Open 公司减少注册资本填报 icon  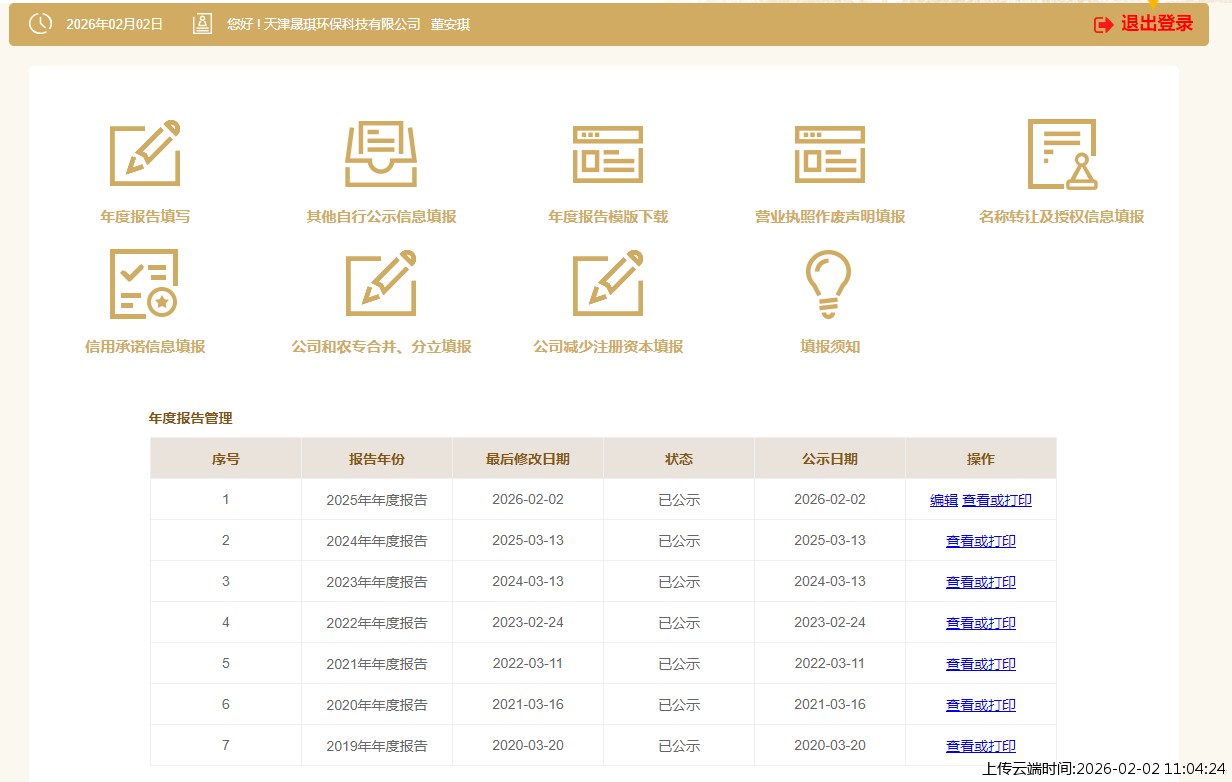click(x=608, y=284)
